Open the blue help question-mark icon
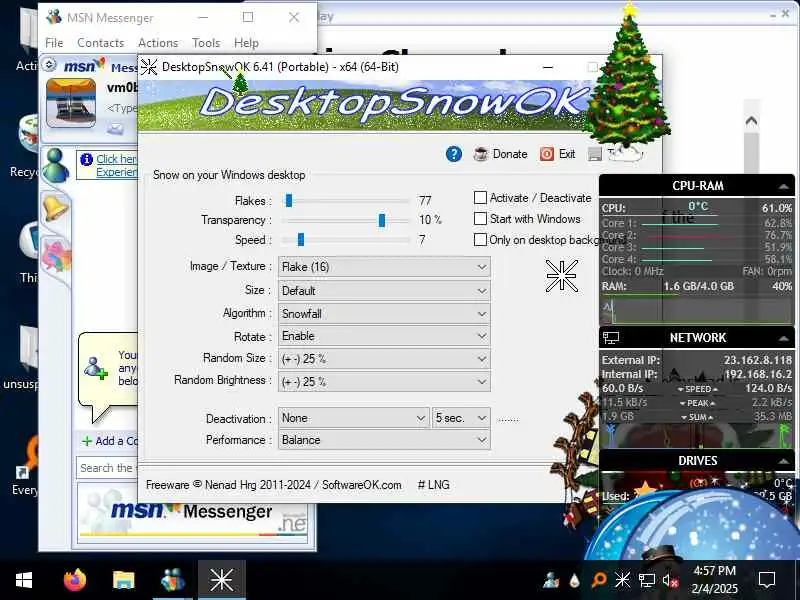800x600 pixels. pos(454,154)
